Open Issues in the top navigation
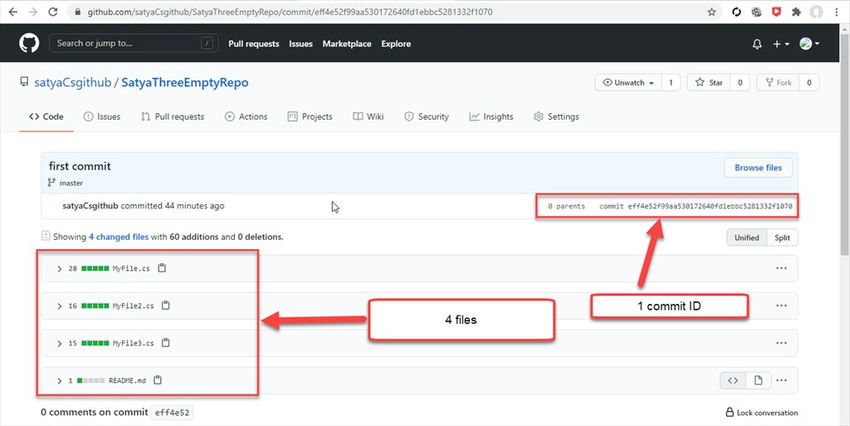 click(301, 44)
